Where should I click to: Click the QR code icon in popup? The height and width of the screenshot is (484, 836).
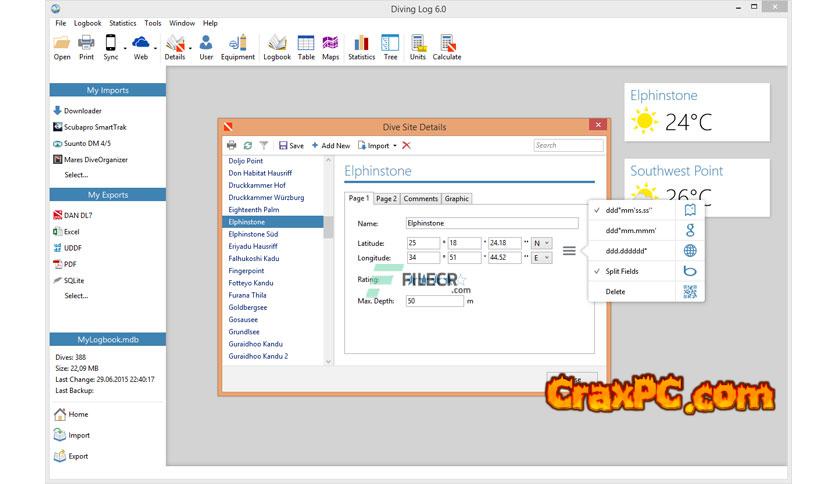click(x=690, y=292)
